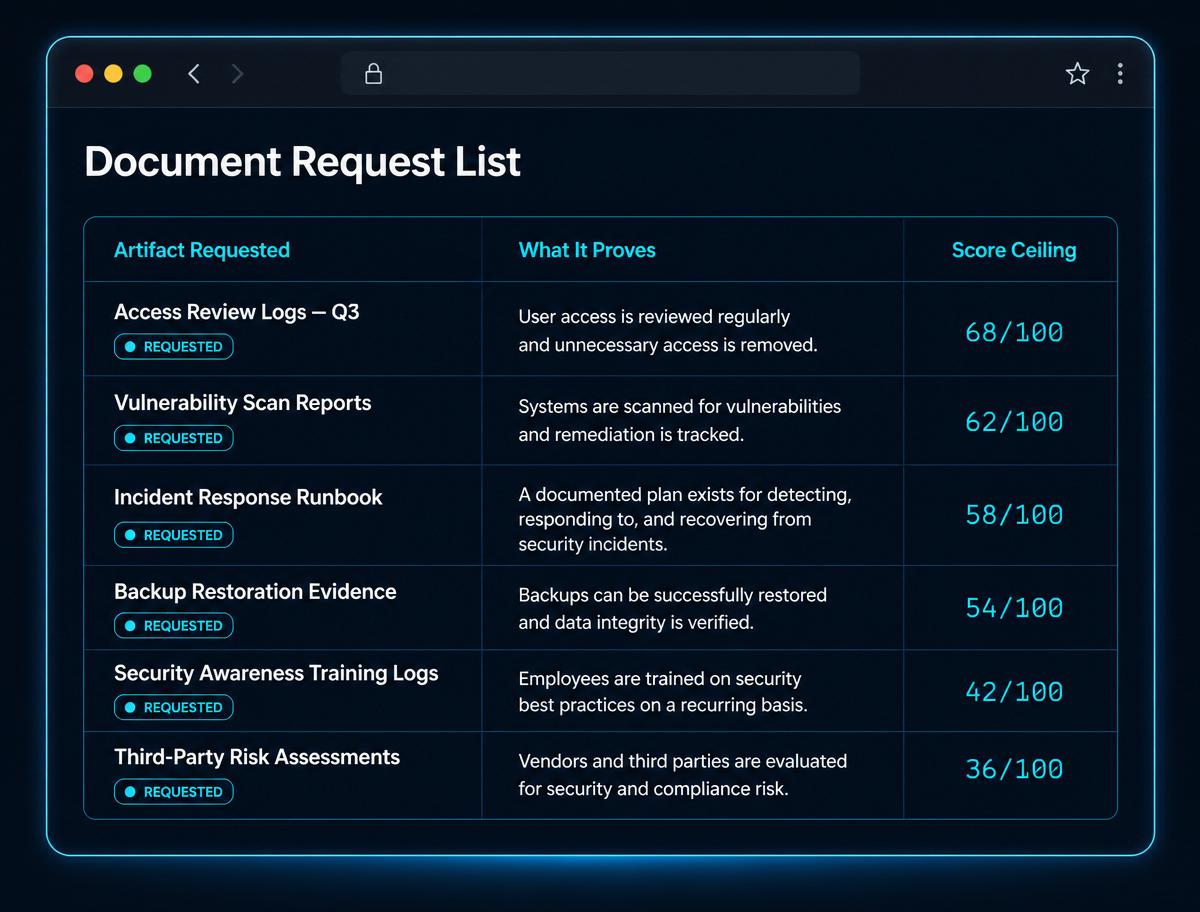Click the 36/100 score value
1200x912 pixels.
[1014, 768]
